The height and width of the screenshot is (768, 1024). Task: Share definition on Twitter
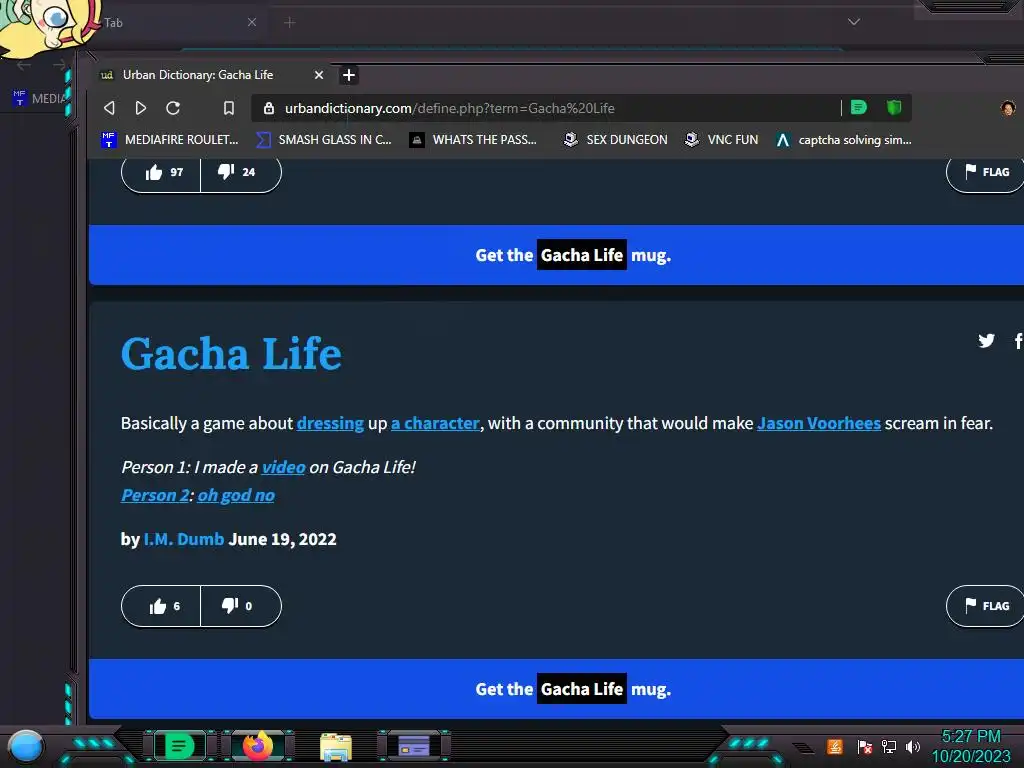986,340
